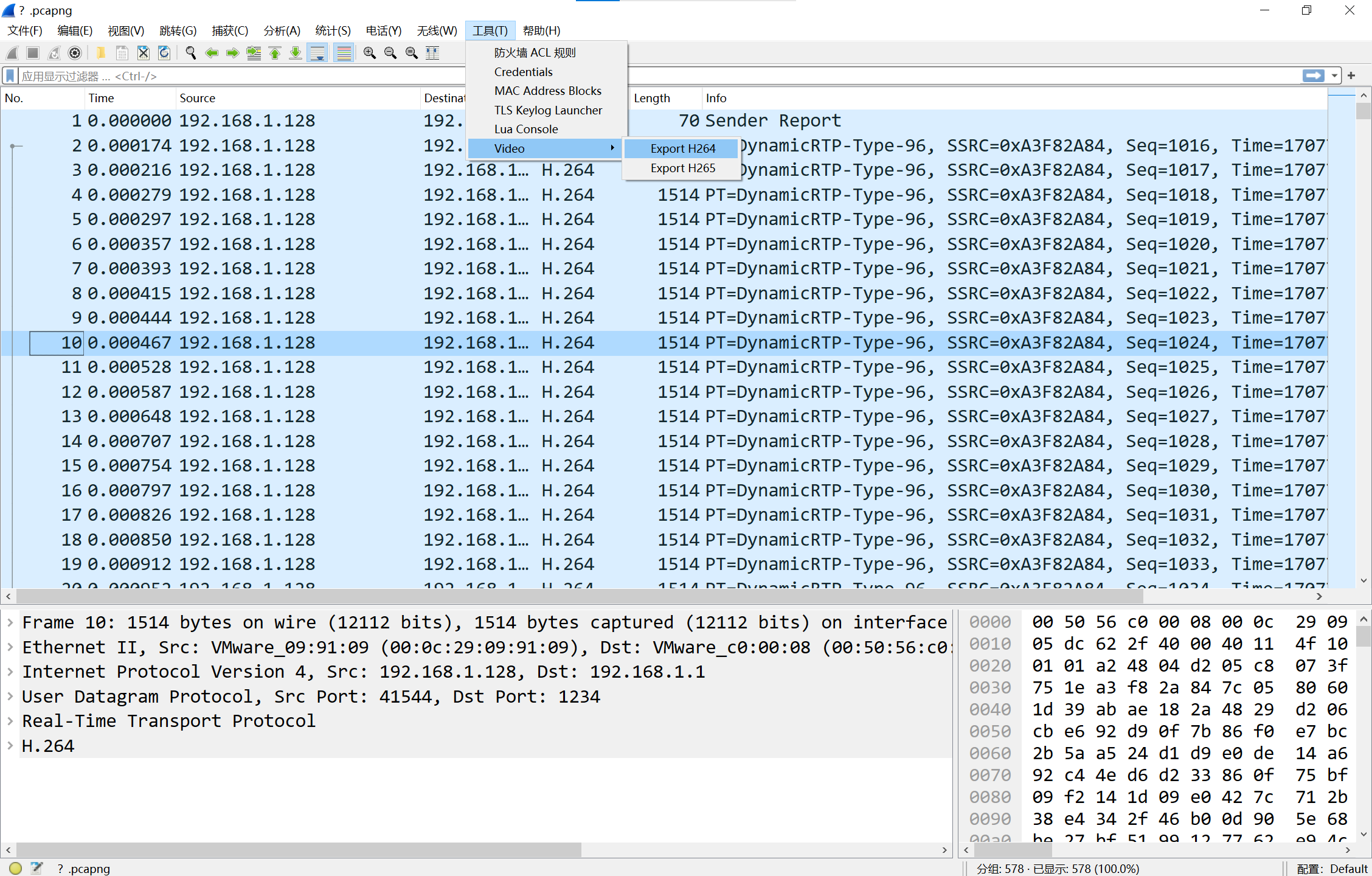
Task: Click the hex pane vertical scrollbar
Action: click(x=1363, y=727)
